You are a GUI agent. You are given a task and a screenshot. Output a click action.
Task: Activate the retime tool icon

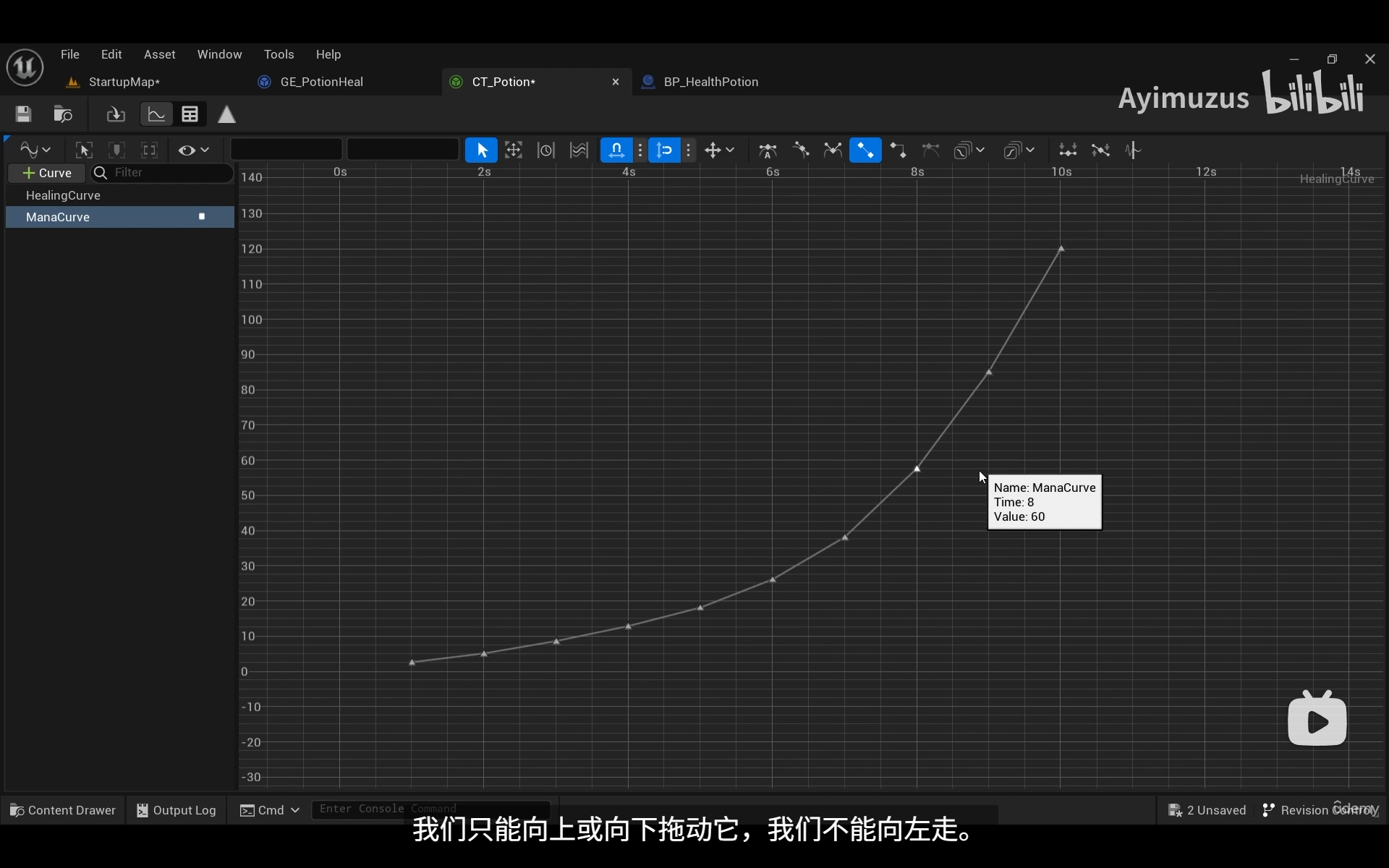coord(545,150)
